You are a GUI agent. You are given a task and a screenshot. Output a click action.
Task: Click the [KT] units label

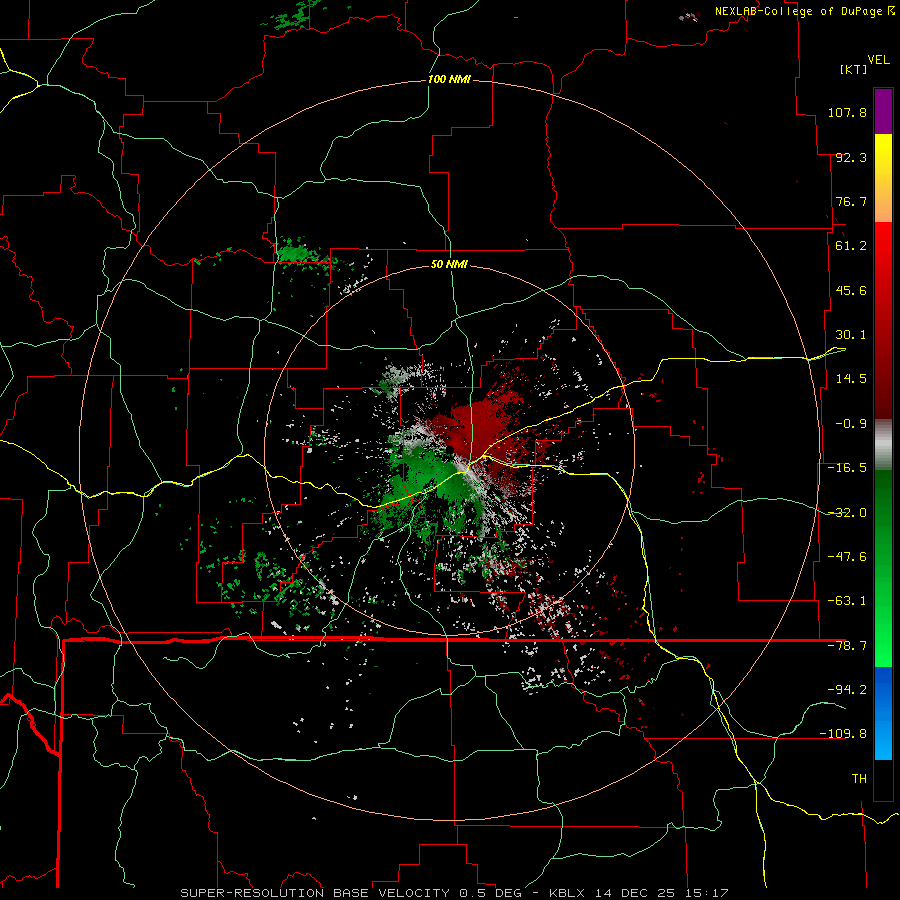click(x=853, y=69)
